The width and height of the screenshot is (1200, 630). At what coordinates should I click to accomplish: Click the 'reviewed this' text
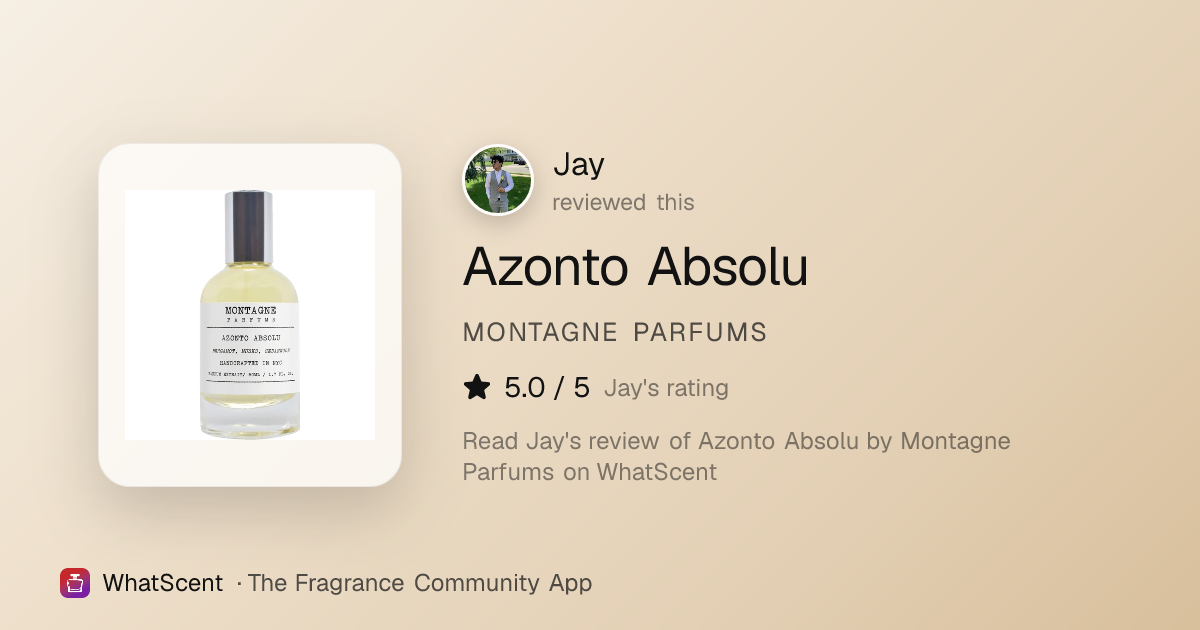tap(623, 202)
